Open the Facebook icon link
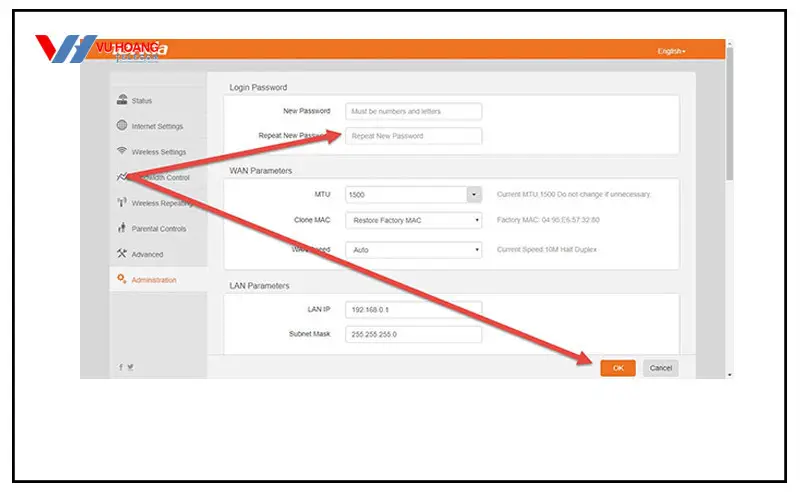Viewport: 800px width, 500px height. click(x=121, y=367)
